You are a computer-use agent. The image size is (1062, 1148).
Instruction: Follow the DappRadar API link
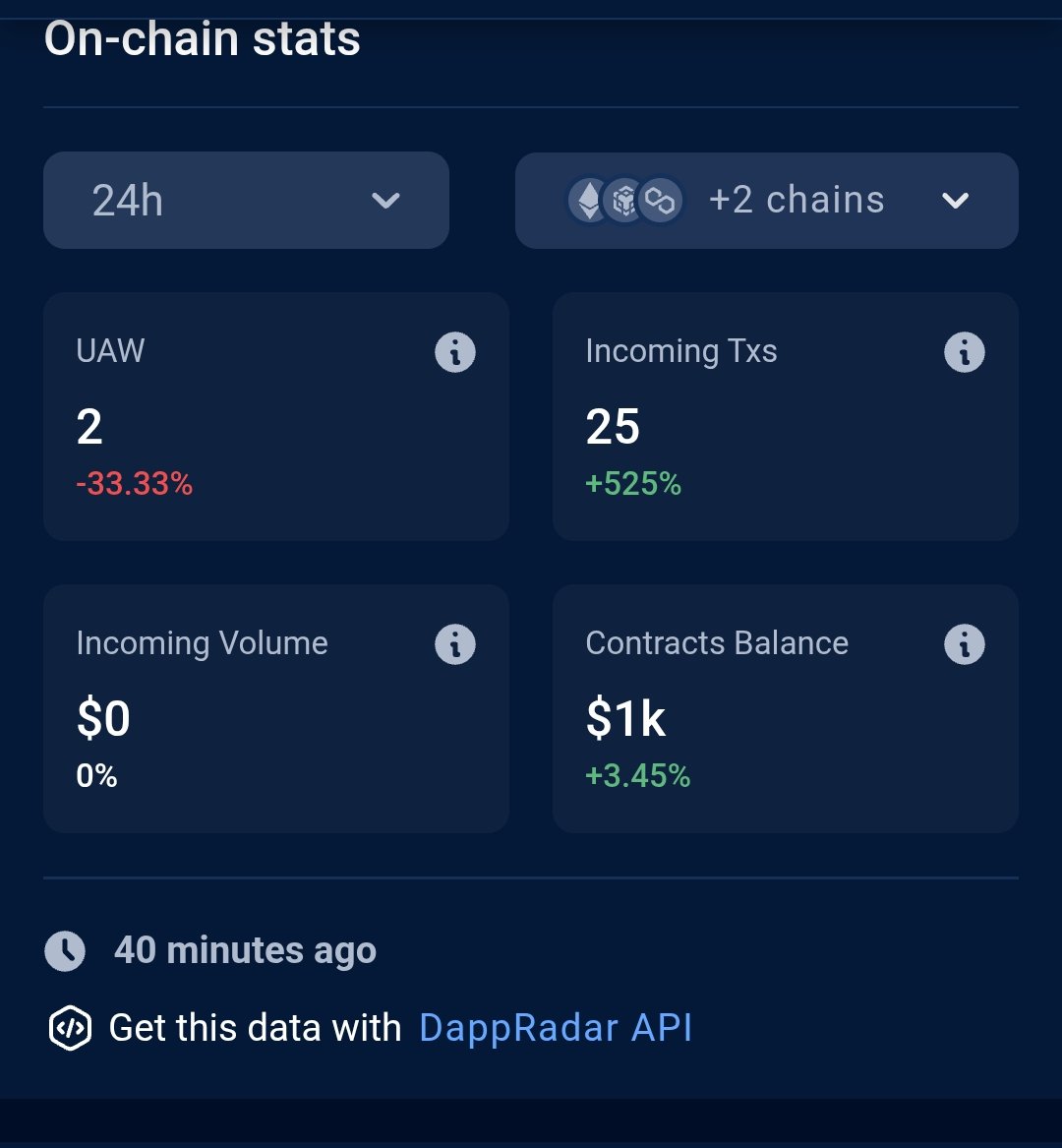556,1027
